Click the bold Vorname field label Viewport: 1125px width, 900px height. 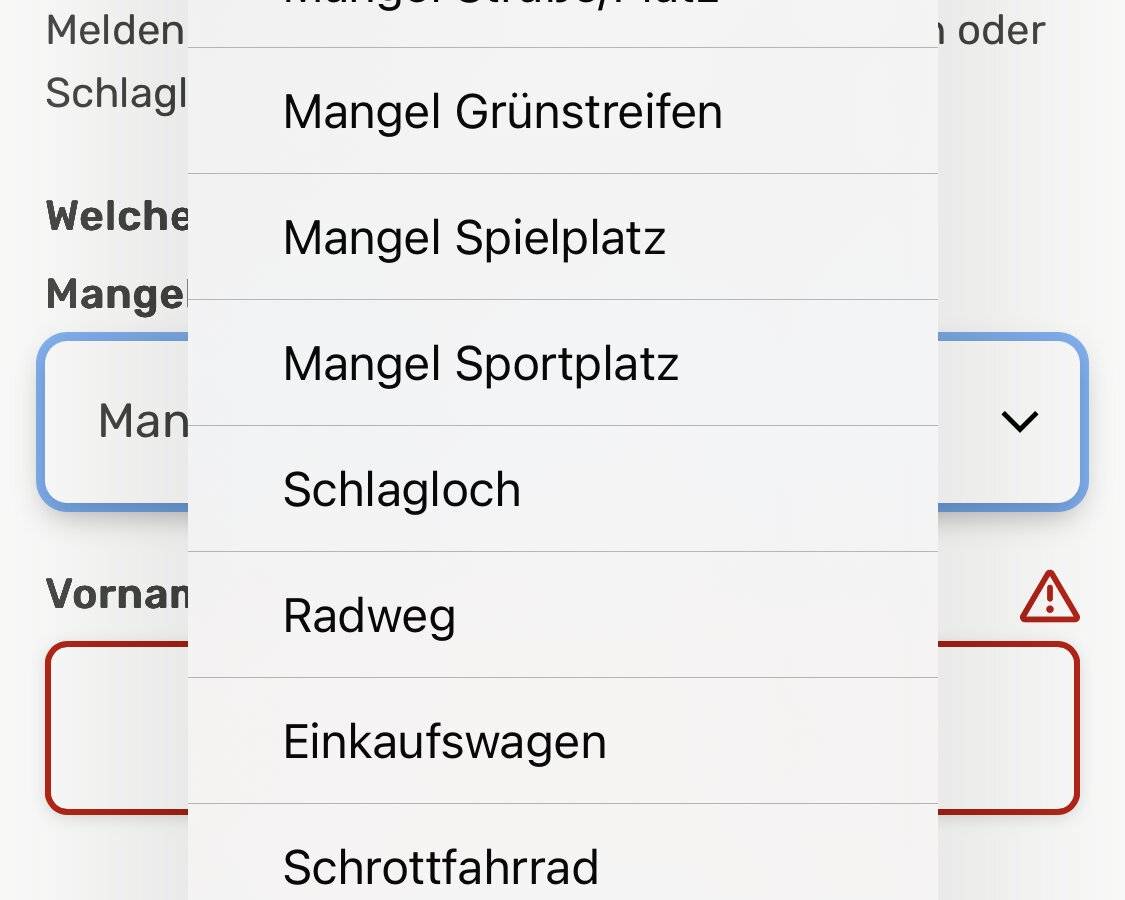pos(117,594)
